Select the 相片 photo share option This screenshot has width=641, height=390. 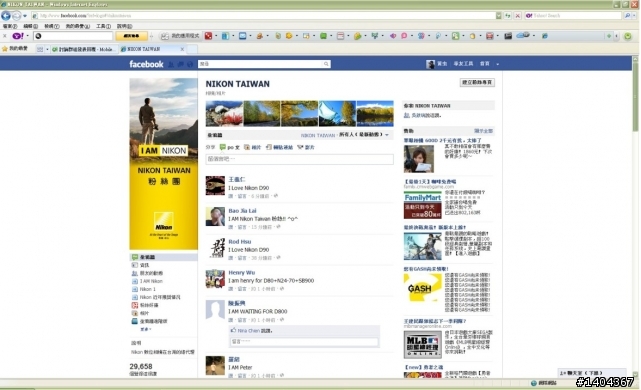tap(252, 147)
